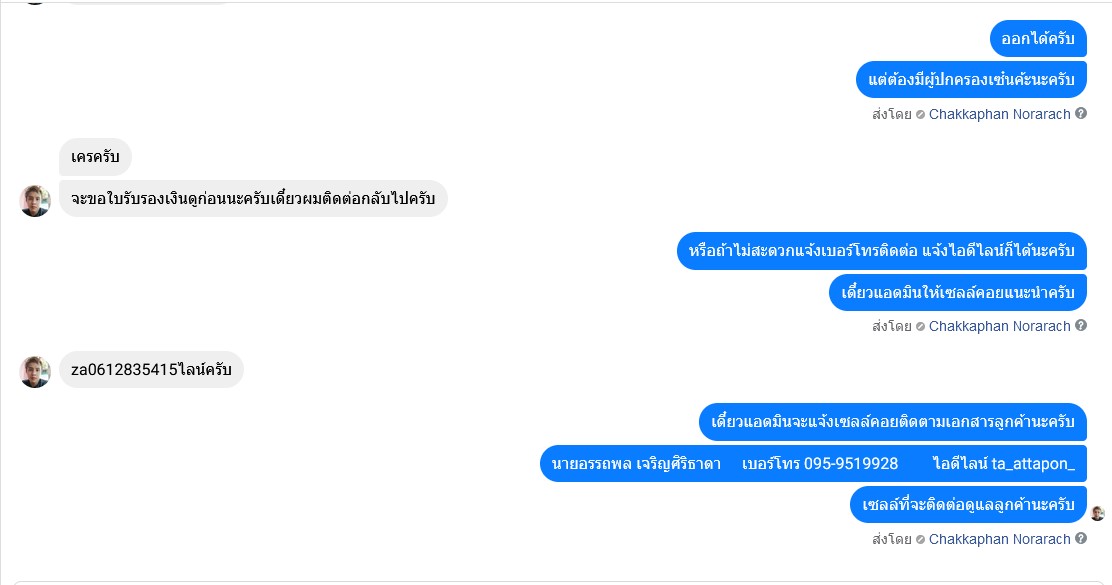The image size is (1112, 585).
Task: Select the เดี๋ยวแอดมินจะแจ้งเซลล์คอยติดตามเอกสาร message bubble
Action: click(x=892, y=422)
